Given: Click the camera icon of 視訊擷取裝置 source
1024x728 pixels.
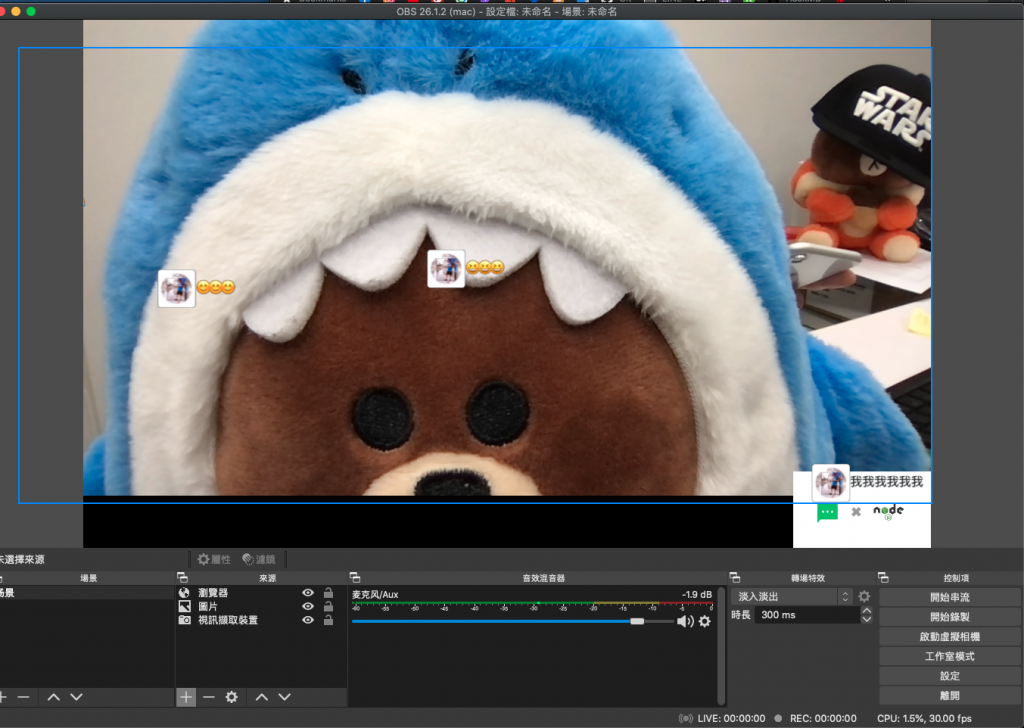Looking at the screenshot, I should 184,620.
